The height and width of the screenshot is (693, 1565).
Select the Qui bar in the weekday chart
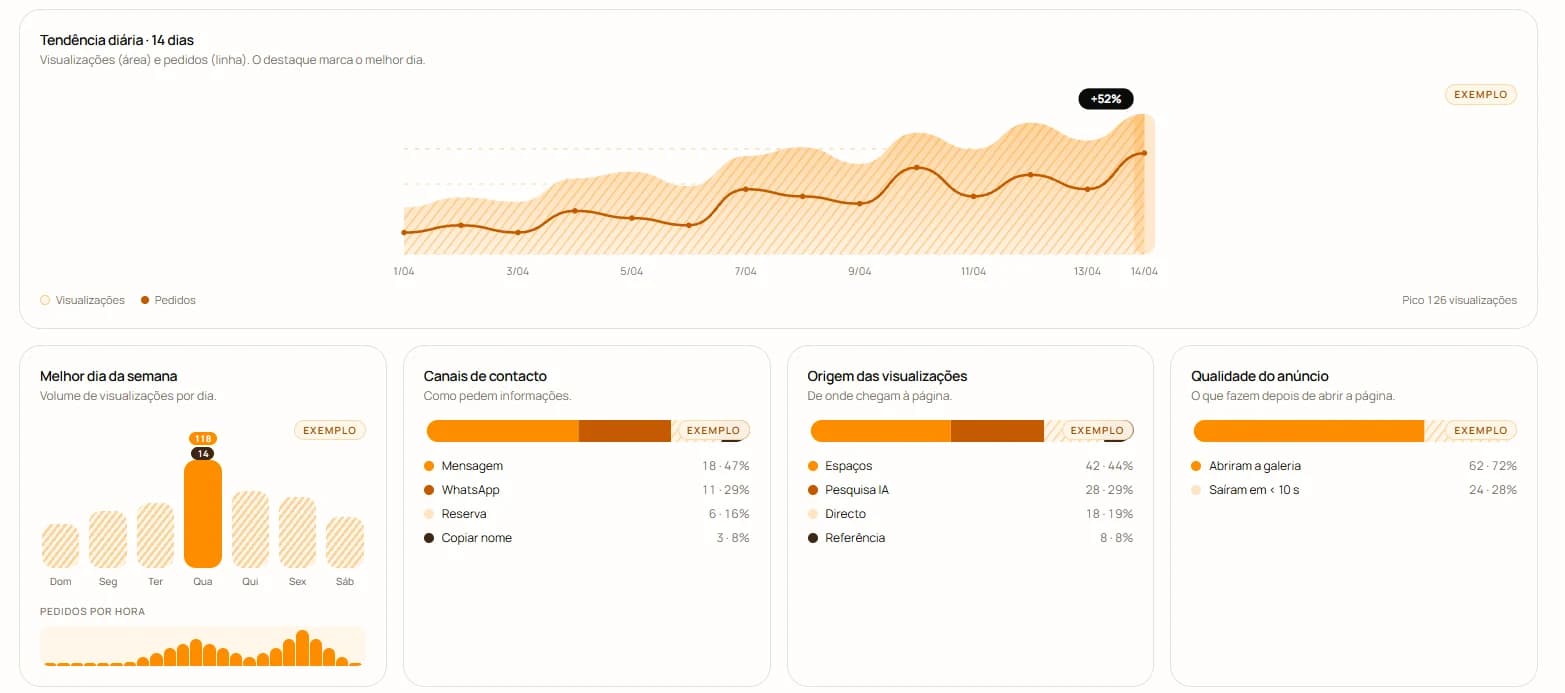click(x=250, y=529)
